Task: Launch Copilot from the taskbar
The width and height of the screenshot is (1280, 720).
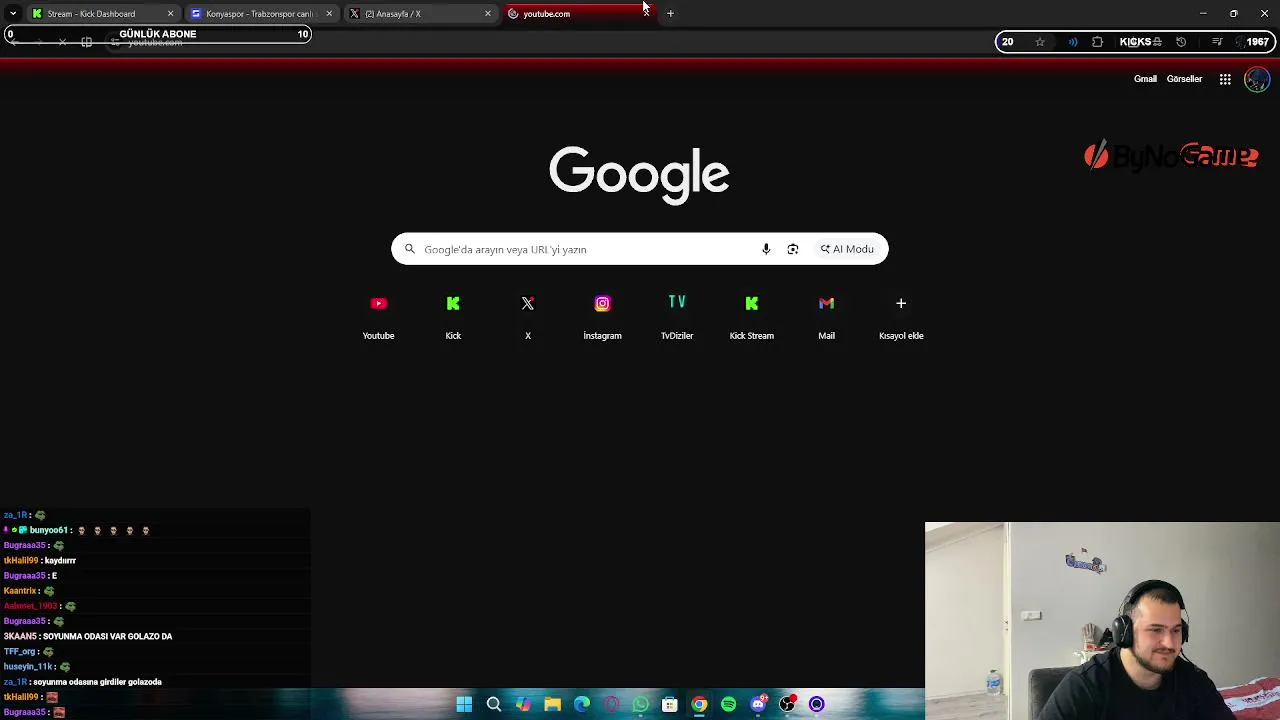Action: click(x=523, y=704)
